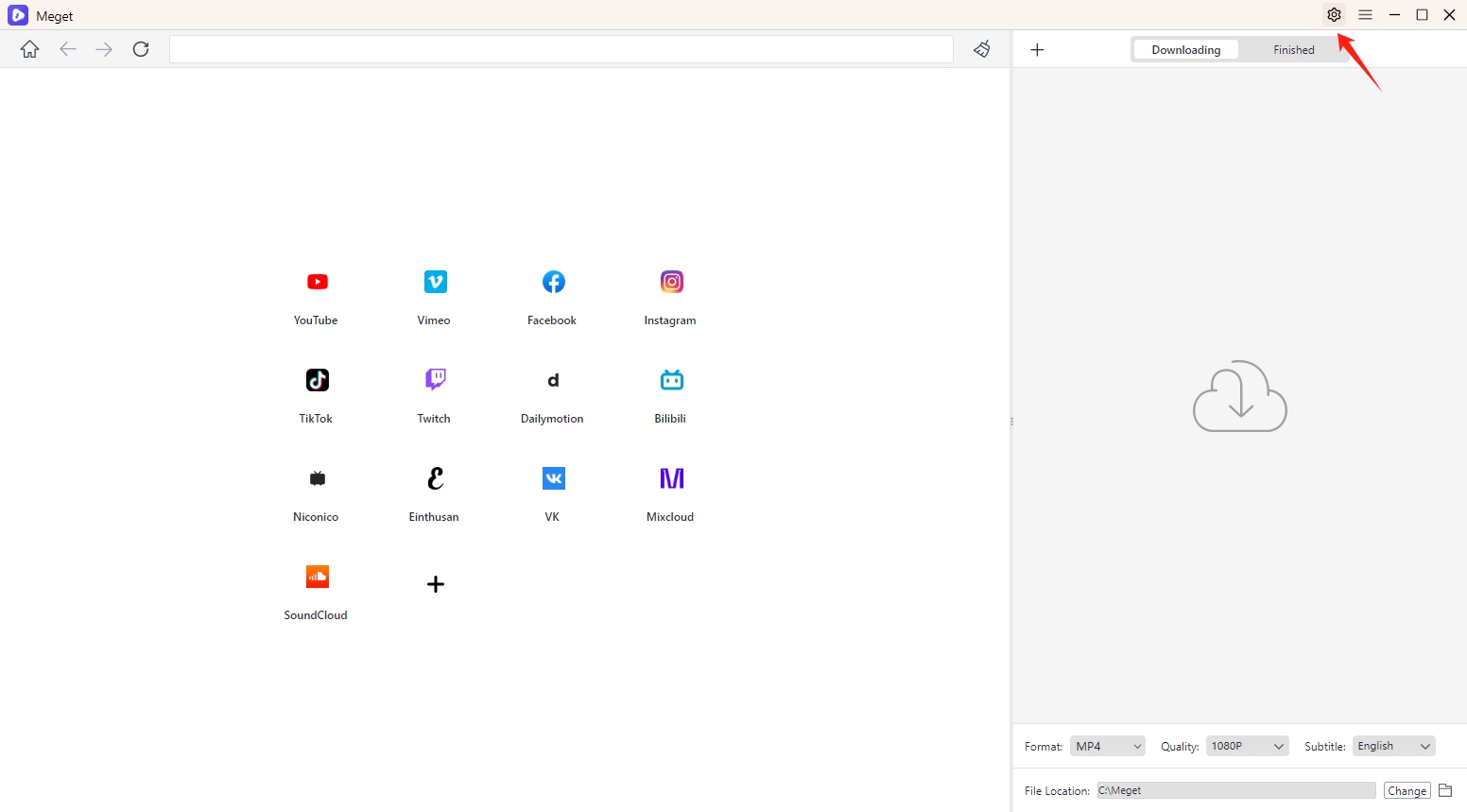
Task: Expand the Quality 1080P dropdown
Action: coord(1248,746)
